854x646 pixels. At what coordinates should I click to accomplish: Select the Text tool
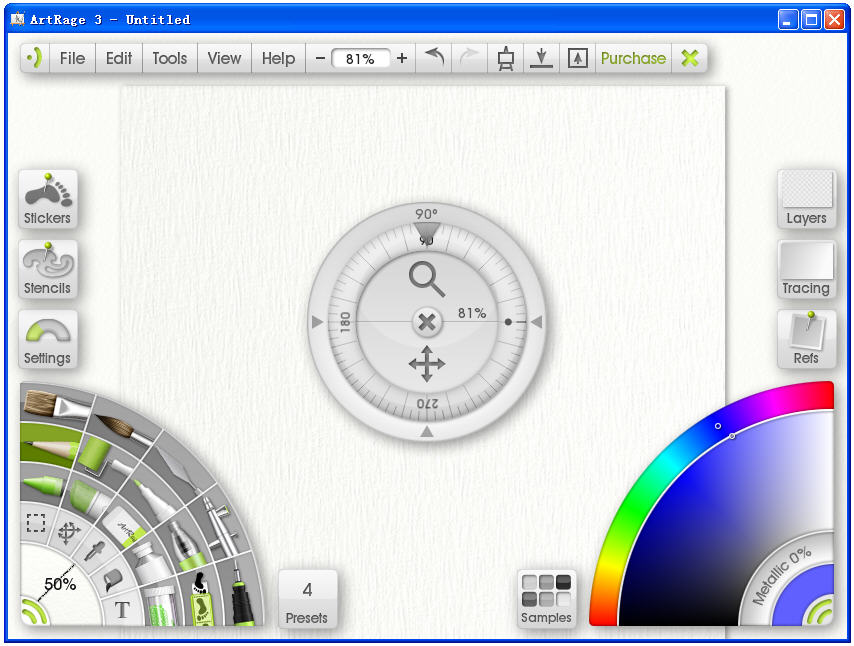click(122, 610)
